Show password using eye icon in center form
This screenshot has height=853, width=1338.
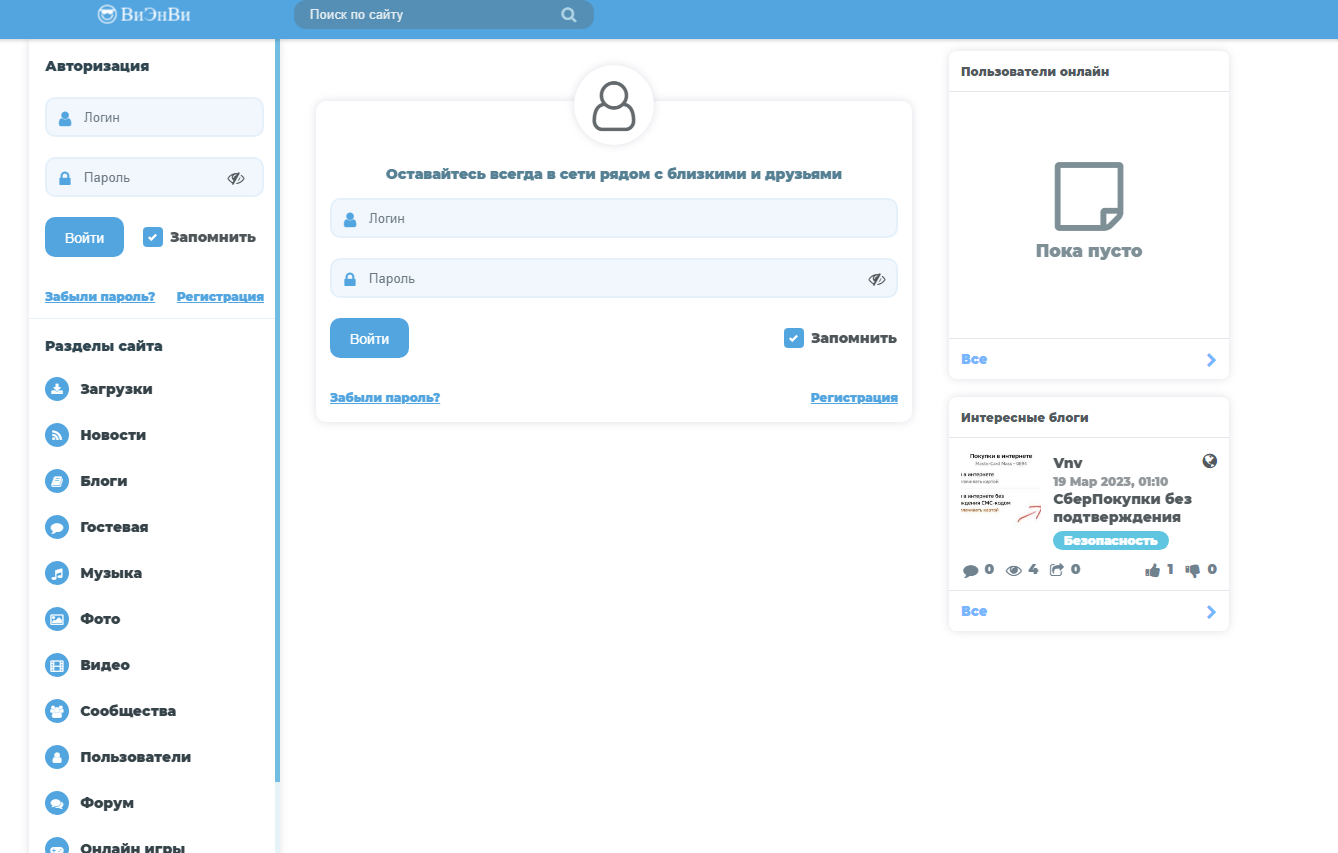click(x=877, y=279)
